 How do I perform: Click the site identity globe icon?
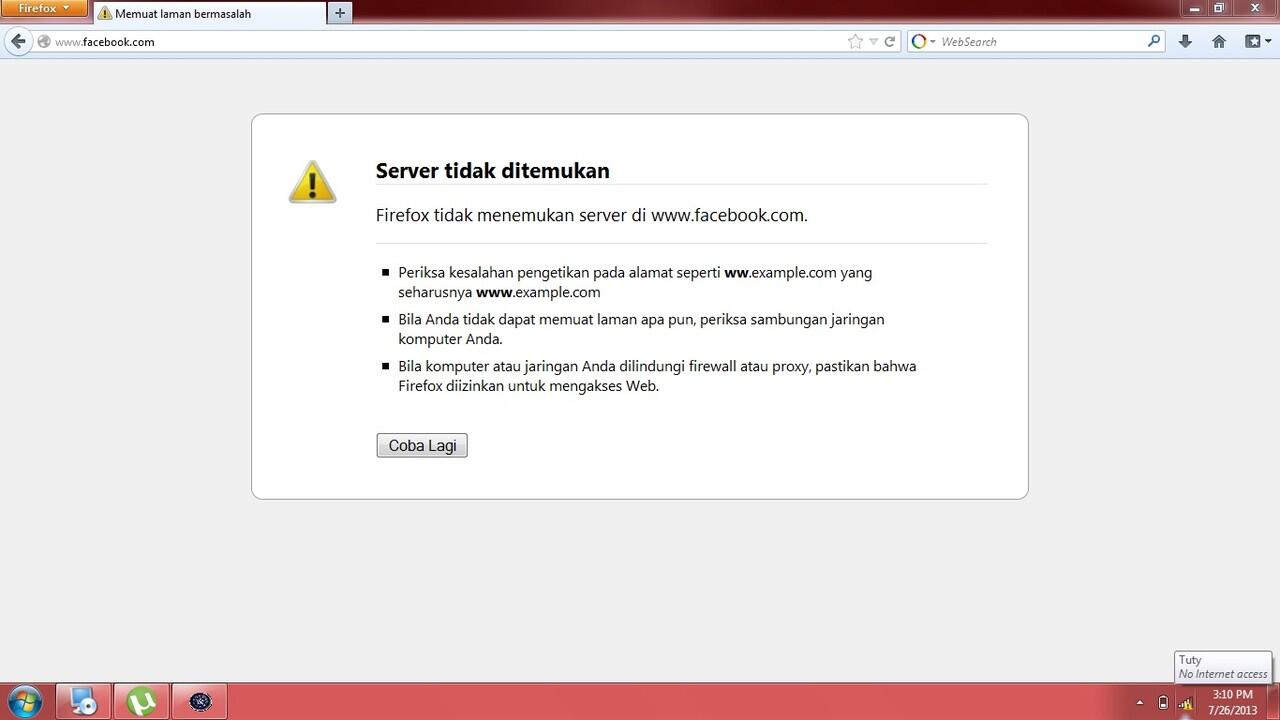coord(43,42)
